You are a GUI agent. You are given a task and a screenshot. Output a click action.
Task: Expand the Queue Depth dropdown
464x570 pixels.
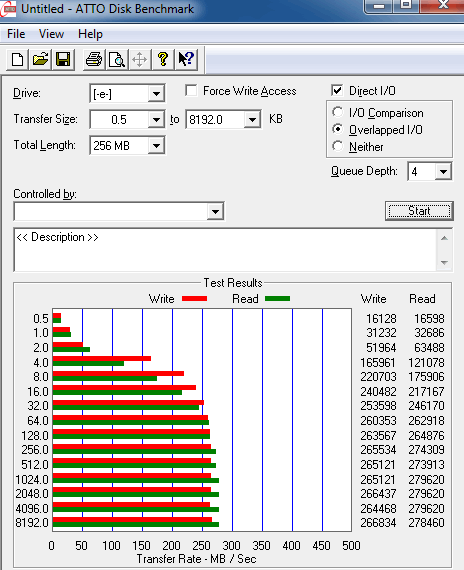click(443, 171)
